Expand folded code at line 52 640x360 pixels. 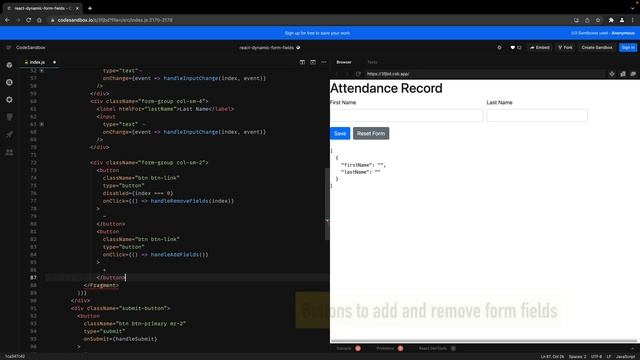click(x=42, y=71)
